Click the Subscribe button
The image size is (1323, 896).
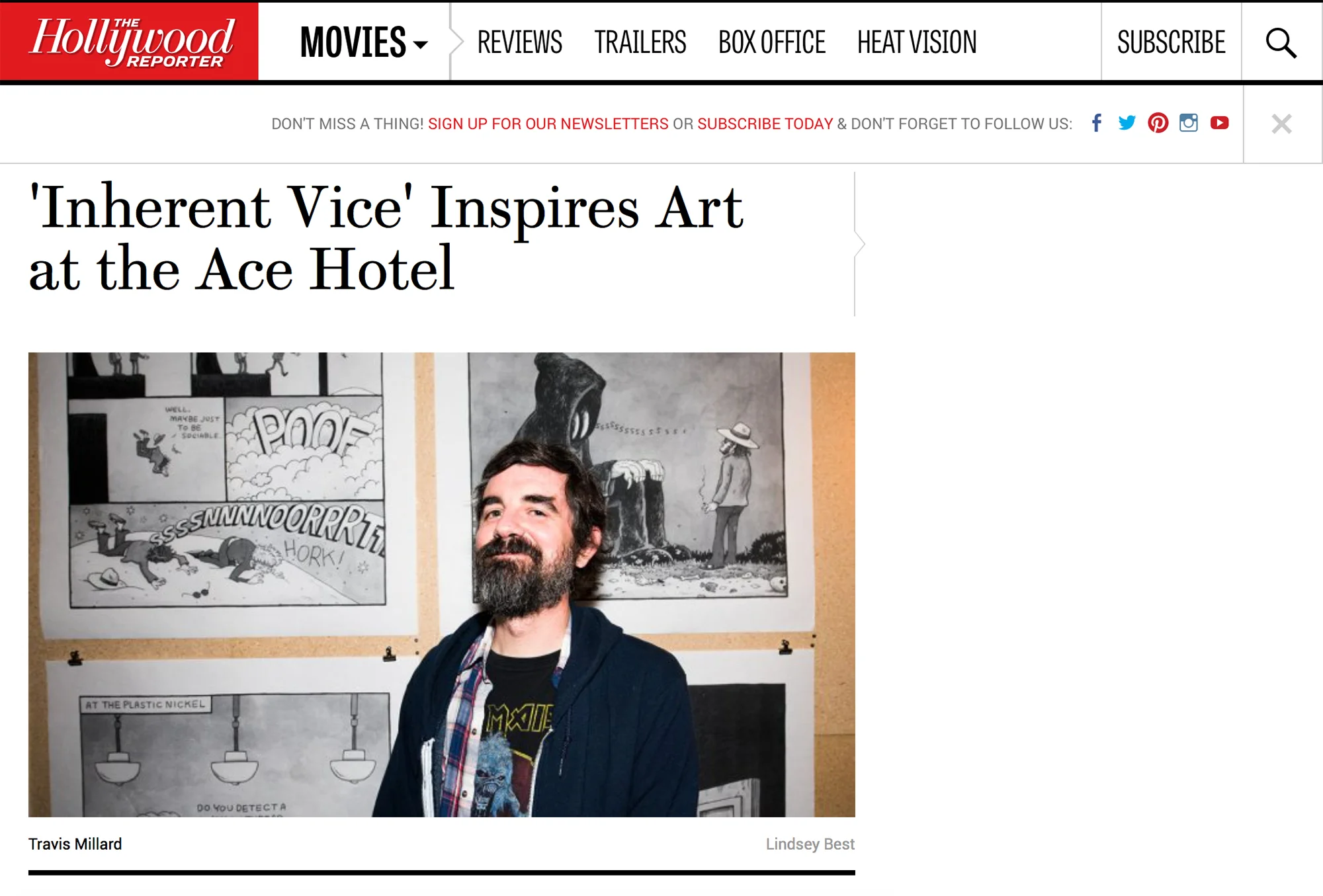point(1172,42)
